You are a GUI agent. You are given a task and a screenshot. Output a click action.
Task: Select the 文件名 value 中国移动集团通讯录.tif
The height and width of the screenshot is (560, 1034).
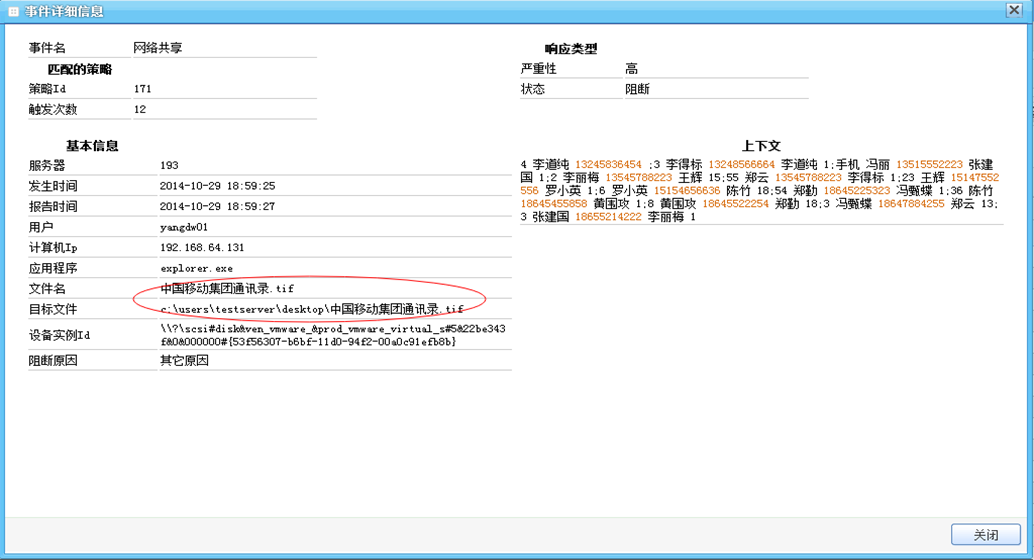[227, 289]
